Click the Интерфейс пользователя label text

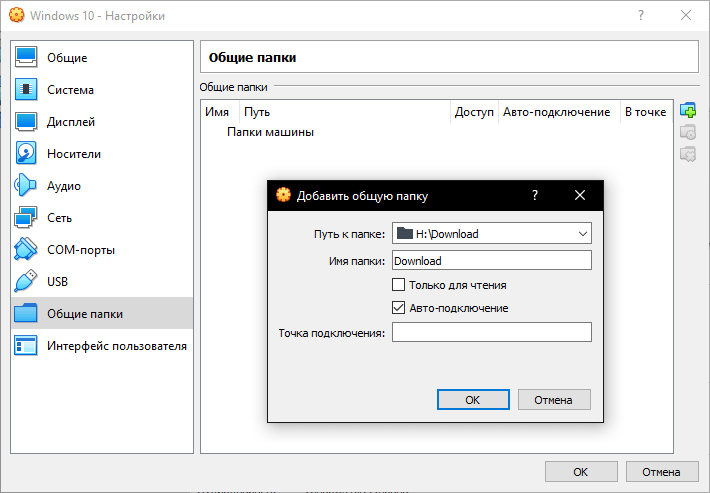117,346
